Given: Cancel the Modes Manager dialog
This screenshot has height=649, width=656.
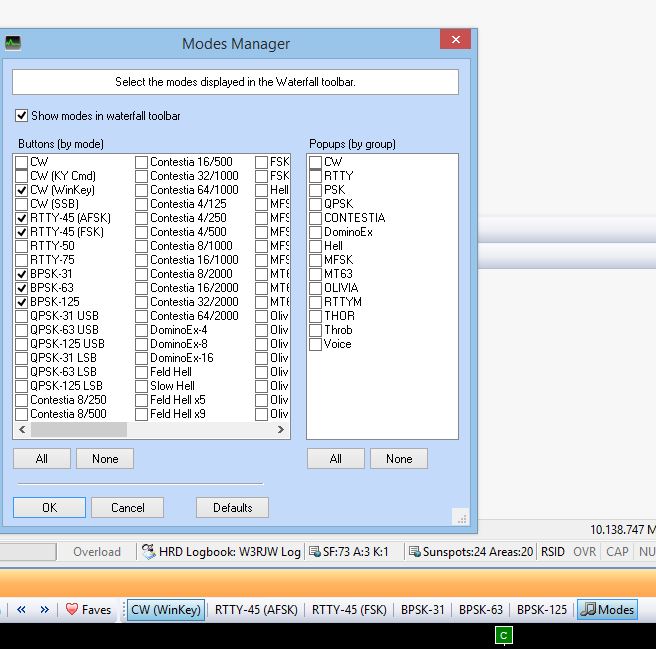Looking at the screenshot, I should point(128,508).
